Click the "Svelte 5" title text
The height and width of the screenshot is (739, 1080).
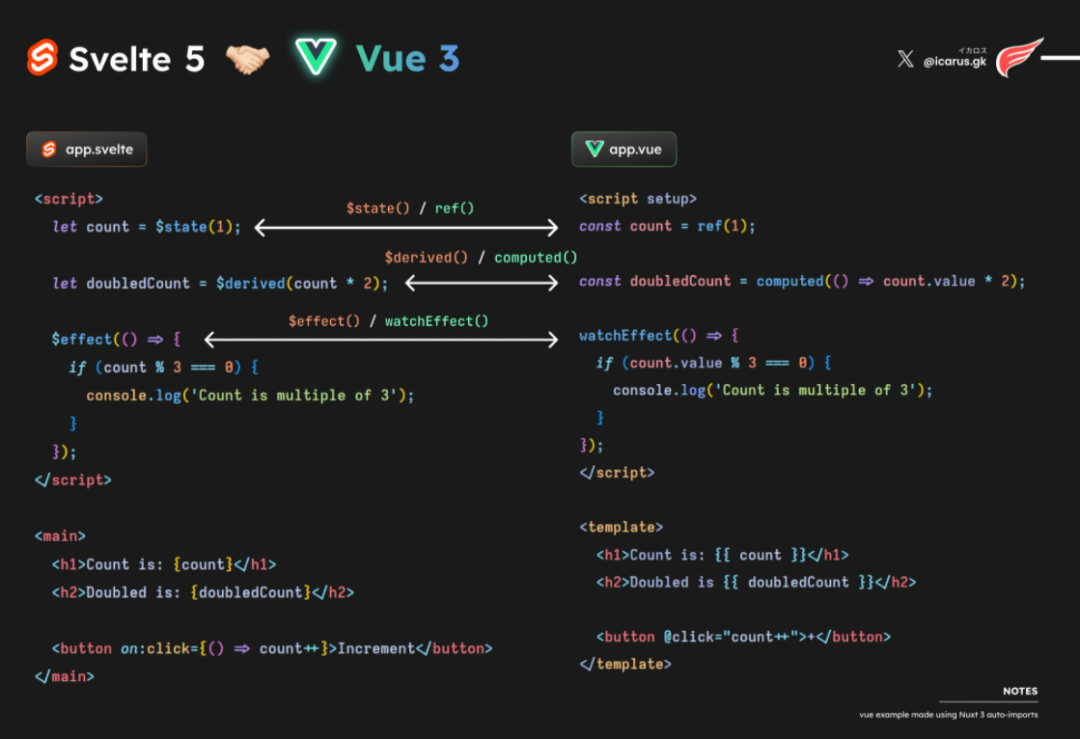137,59
